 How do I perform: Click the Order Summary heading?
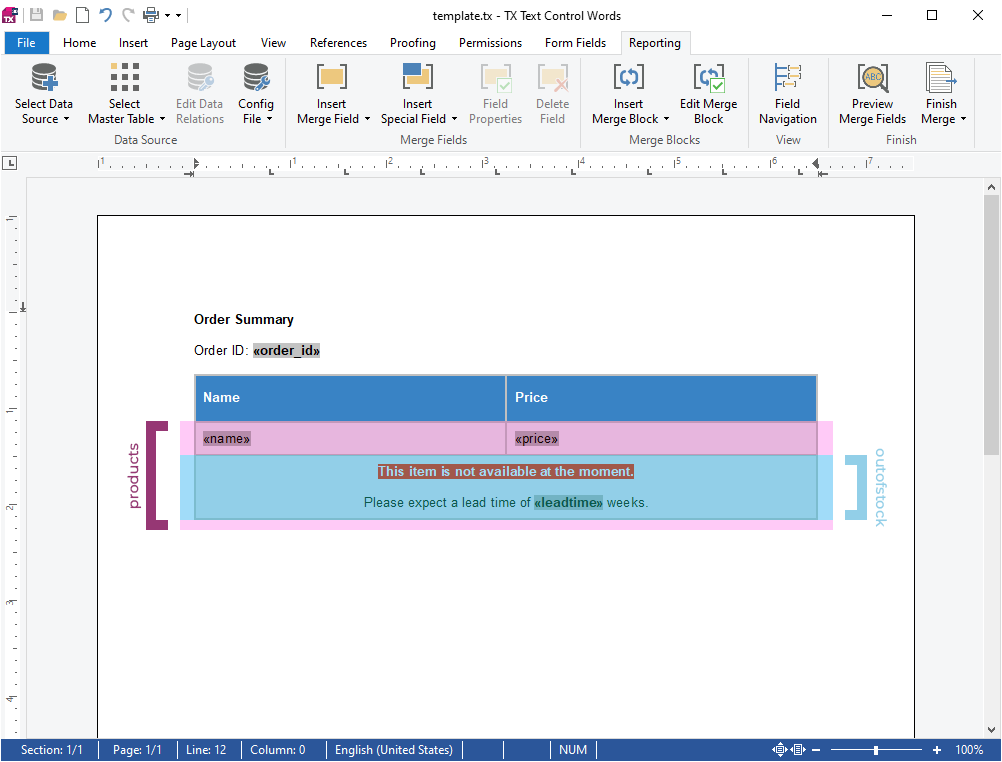[243, 319]
